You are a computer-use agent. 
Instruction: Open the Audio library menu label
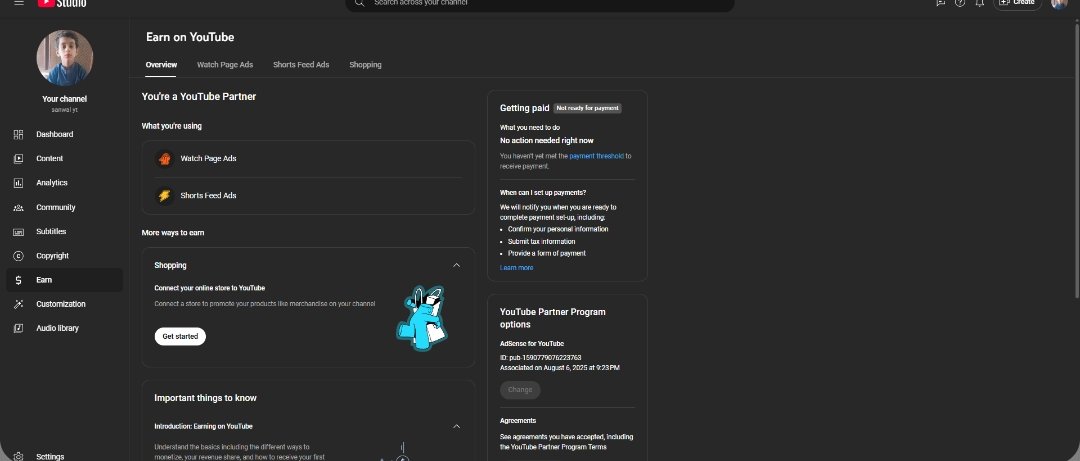pyautogui.click(x=57, y=328)
